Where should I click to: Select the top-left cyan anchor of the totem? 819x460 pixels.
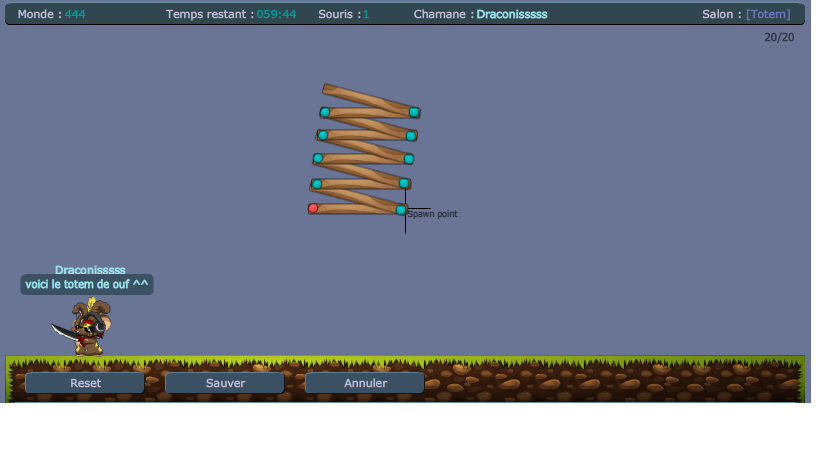click(325, 112)
